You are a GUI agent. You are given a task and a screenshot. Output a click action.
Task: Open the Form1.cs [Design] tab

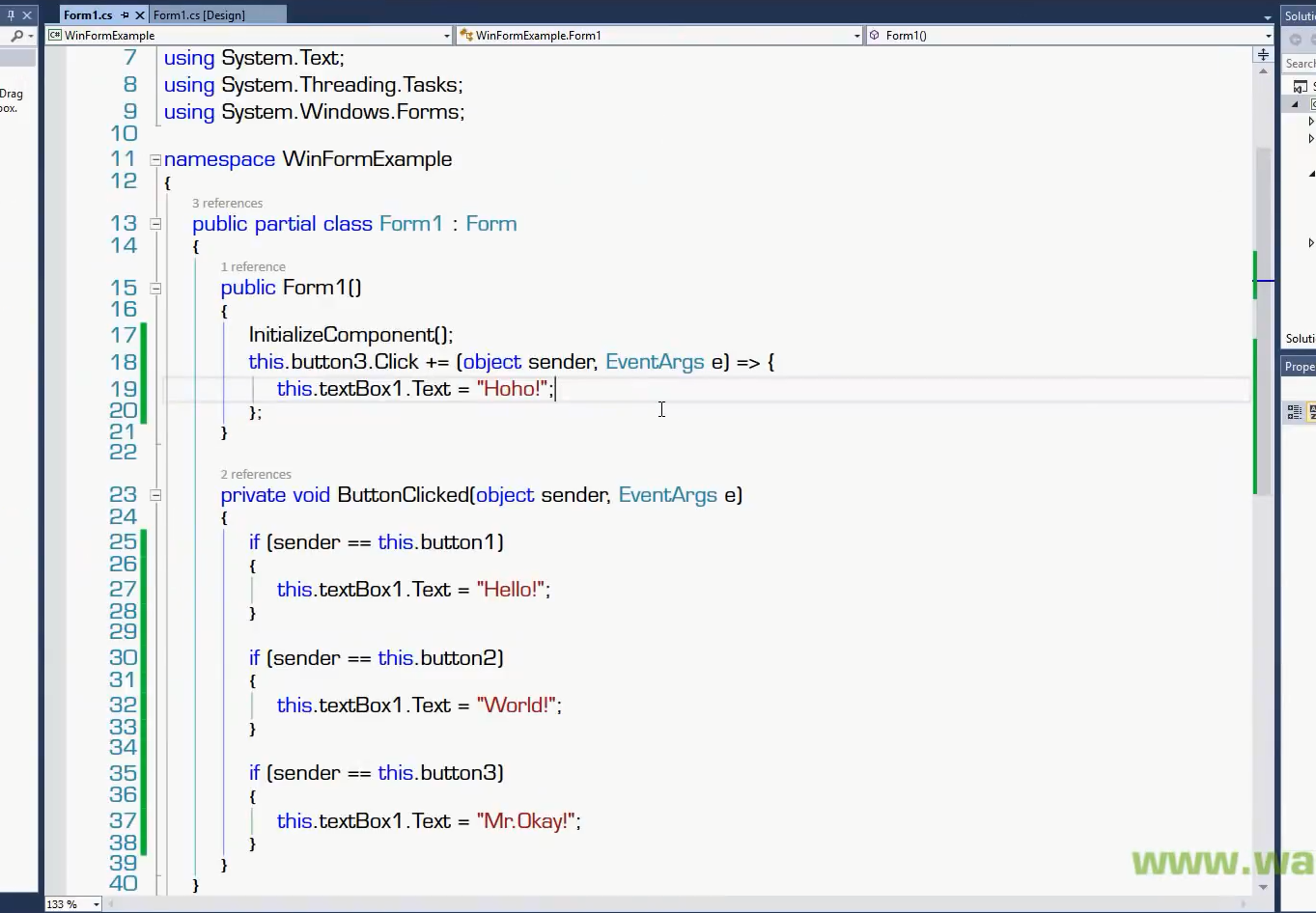(x=199, y=14)
